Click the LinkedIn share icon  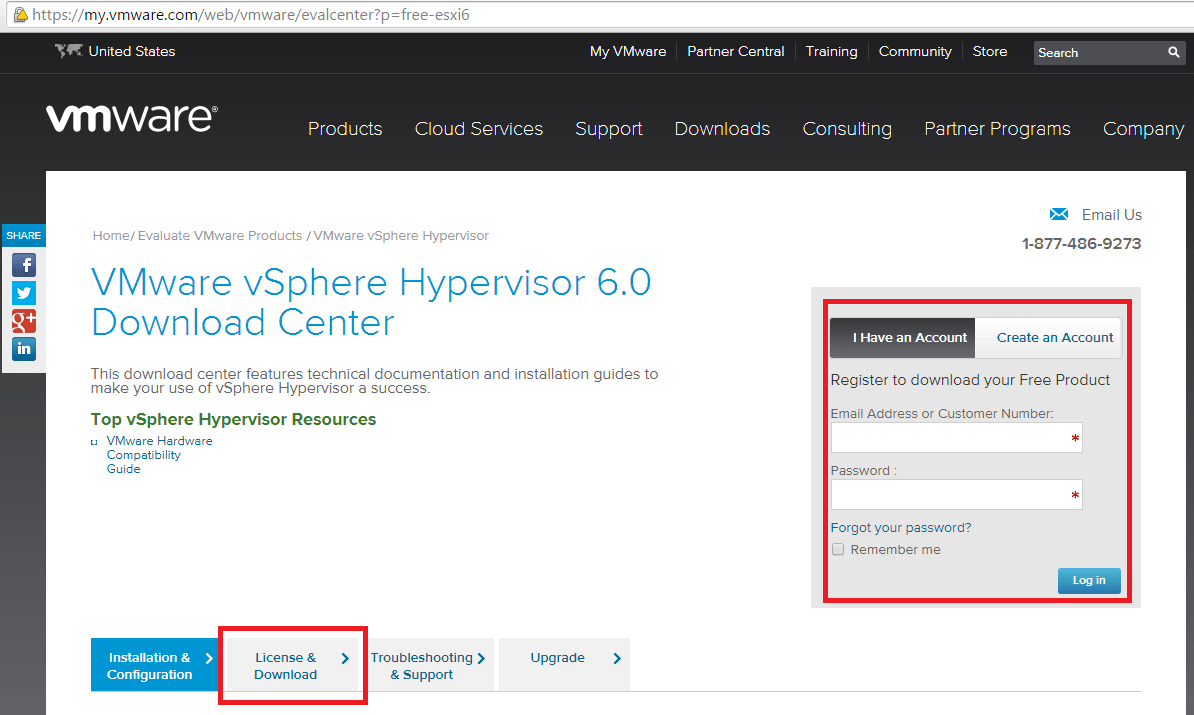[x=24, y=349]
